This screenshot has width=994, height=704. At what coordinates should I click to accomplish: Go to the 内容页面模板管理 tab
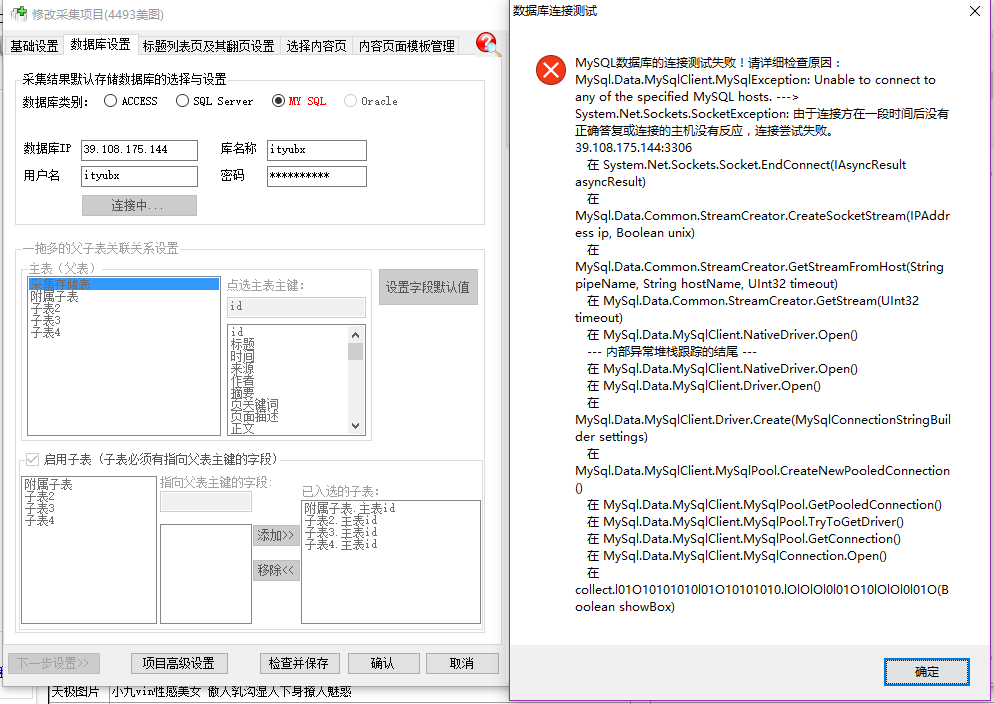click(406, 46)
